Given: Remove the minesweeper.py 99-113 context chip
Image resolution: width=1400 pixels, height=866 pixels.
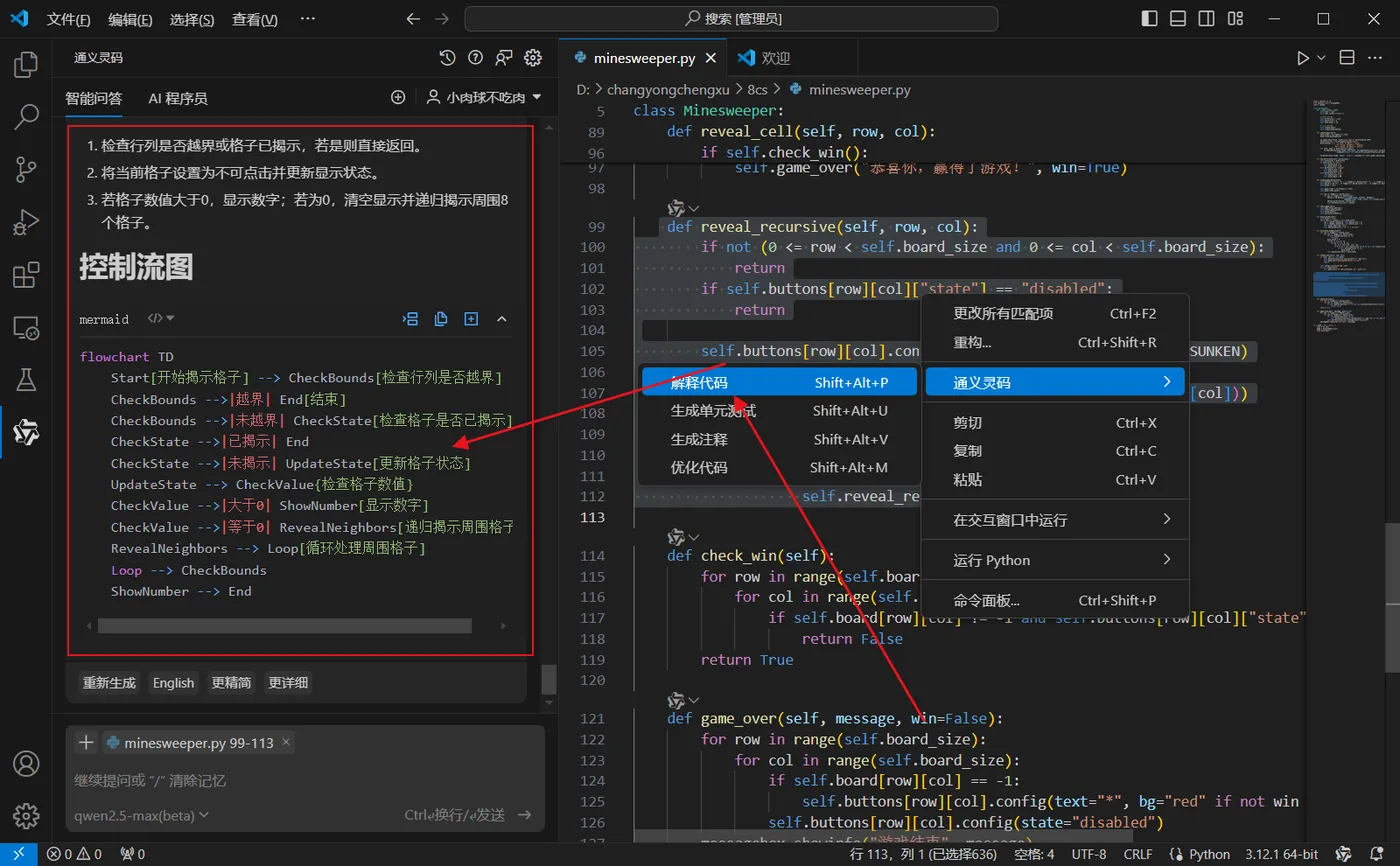Looking at the screenshot, I should coord(286,742).
